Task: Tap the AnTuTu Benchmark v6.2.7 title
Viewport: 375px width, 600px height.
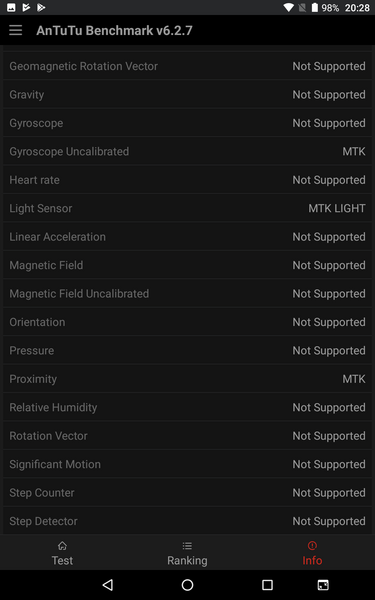Action: (114, 30)
